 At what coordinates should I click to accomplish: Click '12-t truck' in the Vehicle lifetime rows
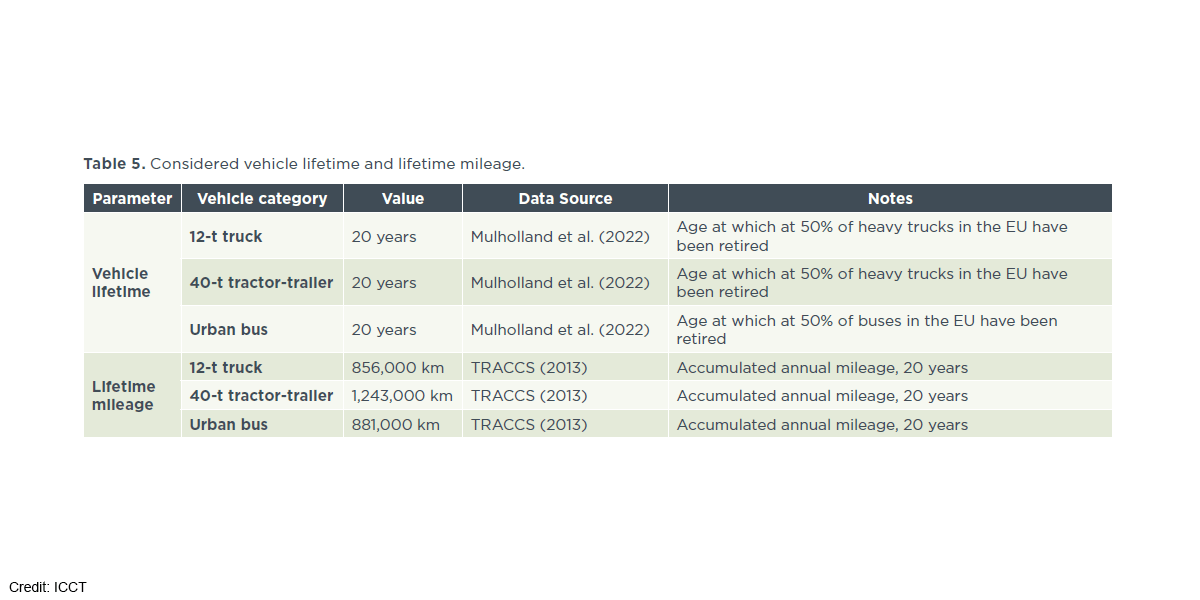tap(226, 236)
